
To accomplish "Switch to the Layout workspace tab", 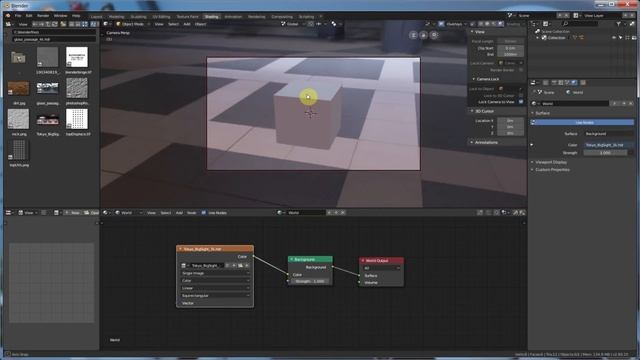I will coord(96,17).
